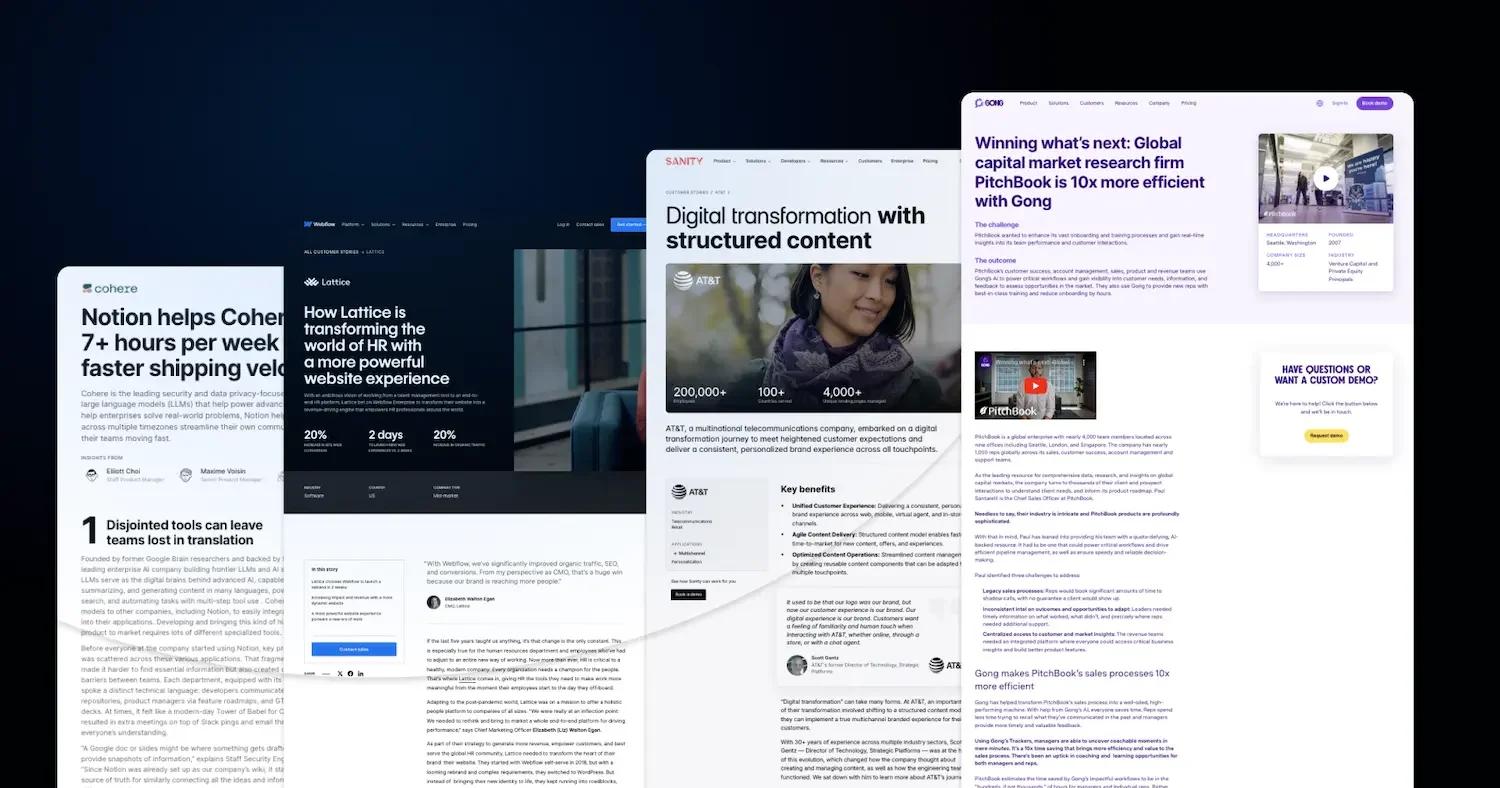Open the Enterprise menu item on Webflow
Screen dimensions: 1500x788
coord(445,224)
